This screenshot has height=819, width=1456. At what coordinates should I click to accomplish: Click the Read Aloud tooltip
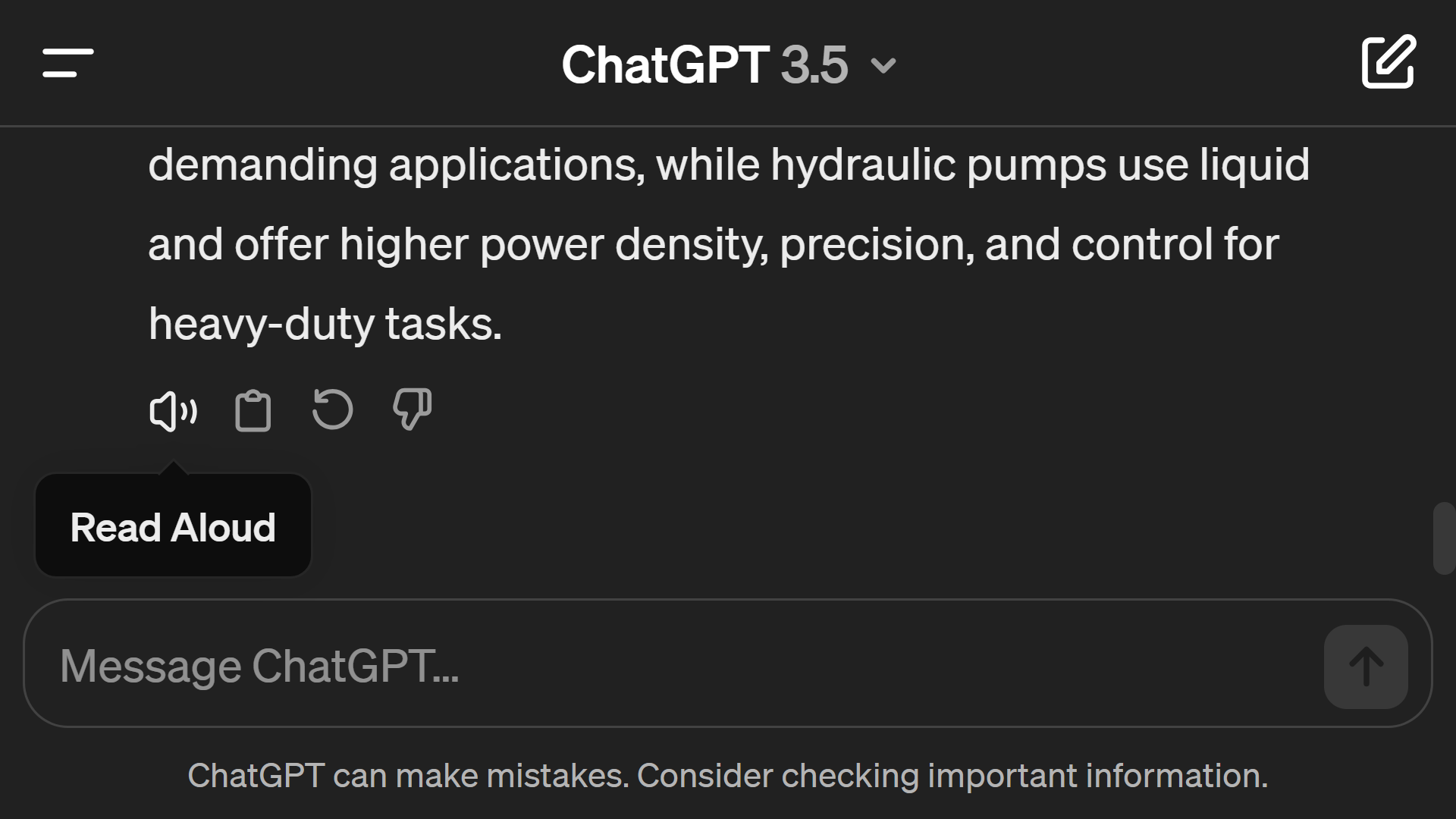click(173, 526)
